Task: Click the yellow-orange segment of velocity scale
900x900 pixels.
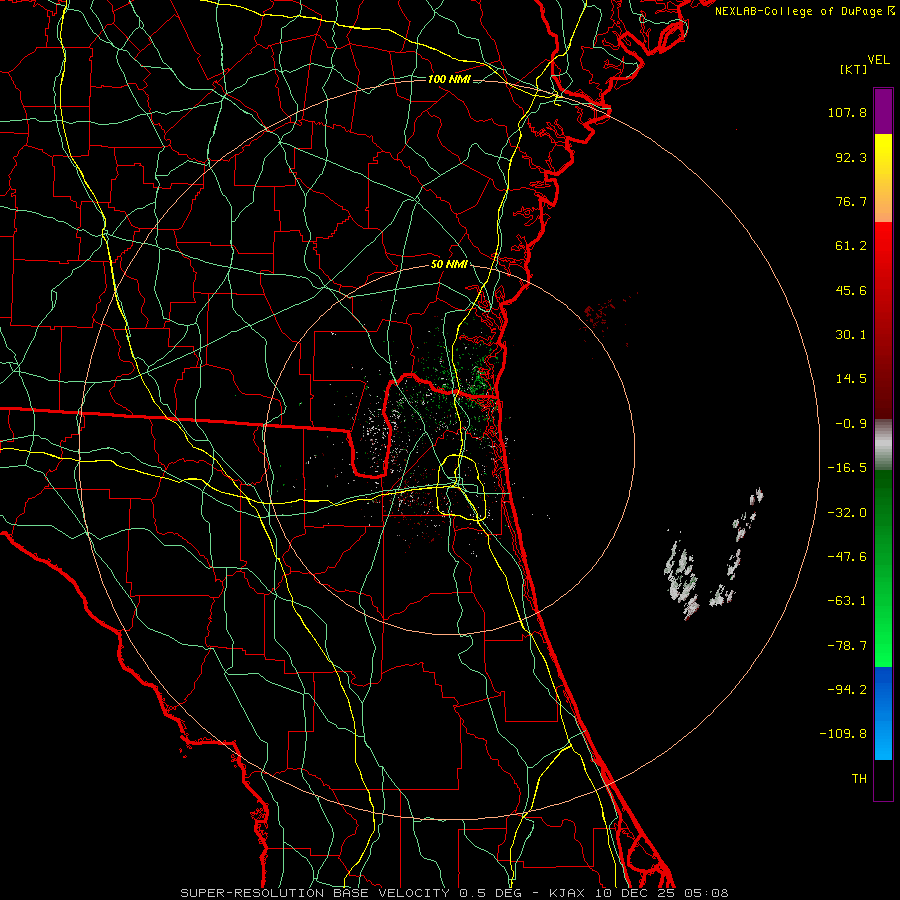Action: click(x=883, y=178)
